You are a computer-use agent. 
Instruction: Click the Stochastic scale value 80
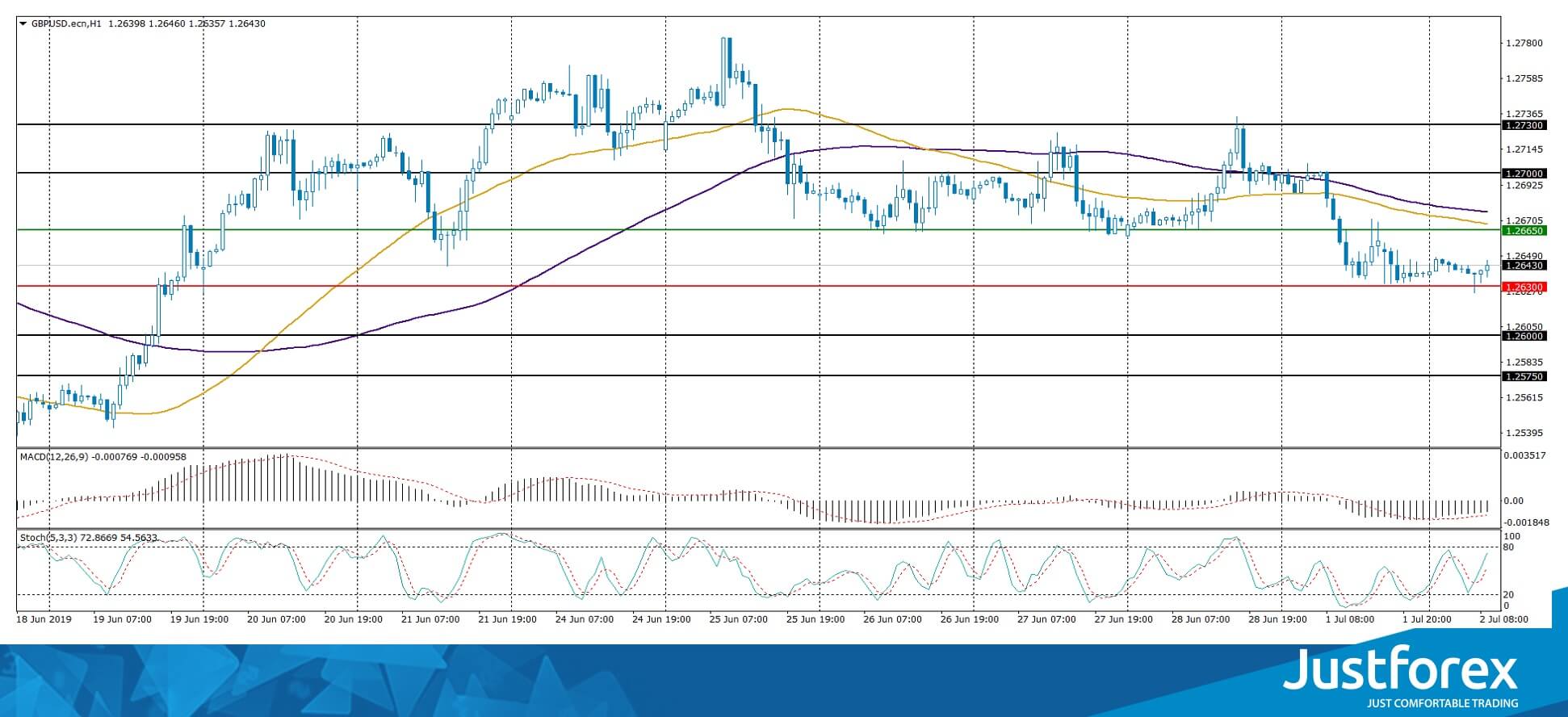[1508, 547]
